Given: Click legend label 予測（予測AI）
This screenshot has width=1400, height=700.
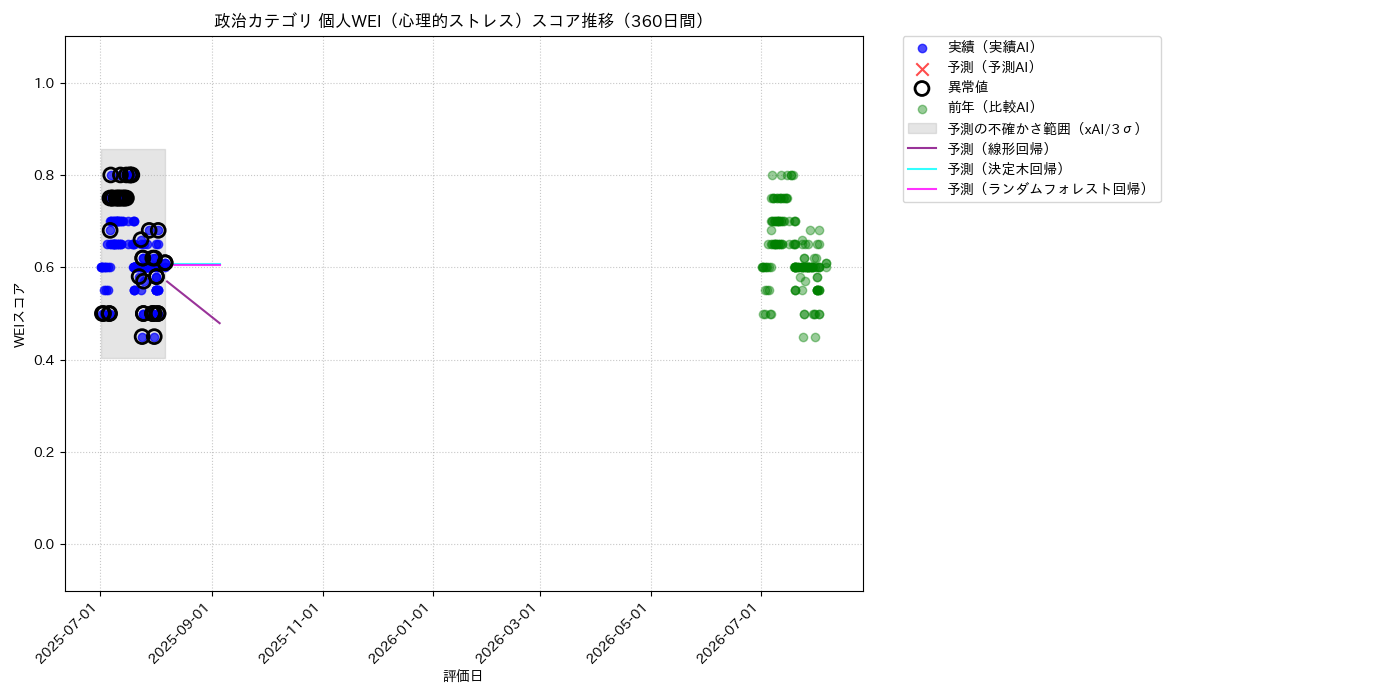Looking at the screenshot, I should point(992,67).
